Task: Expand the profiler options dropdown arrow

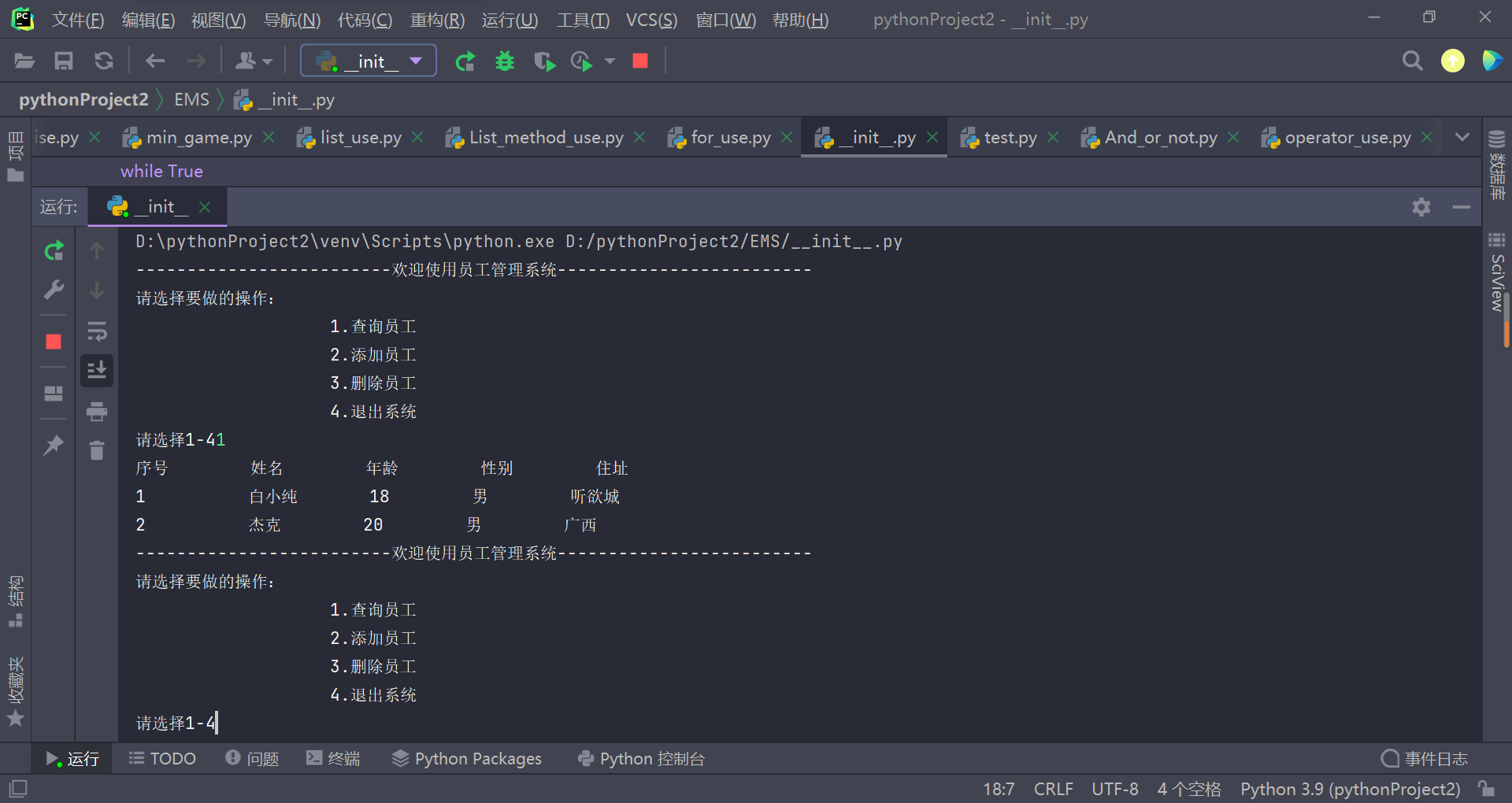Action: (x=610, y=61)
